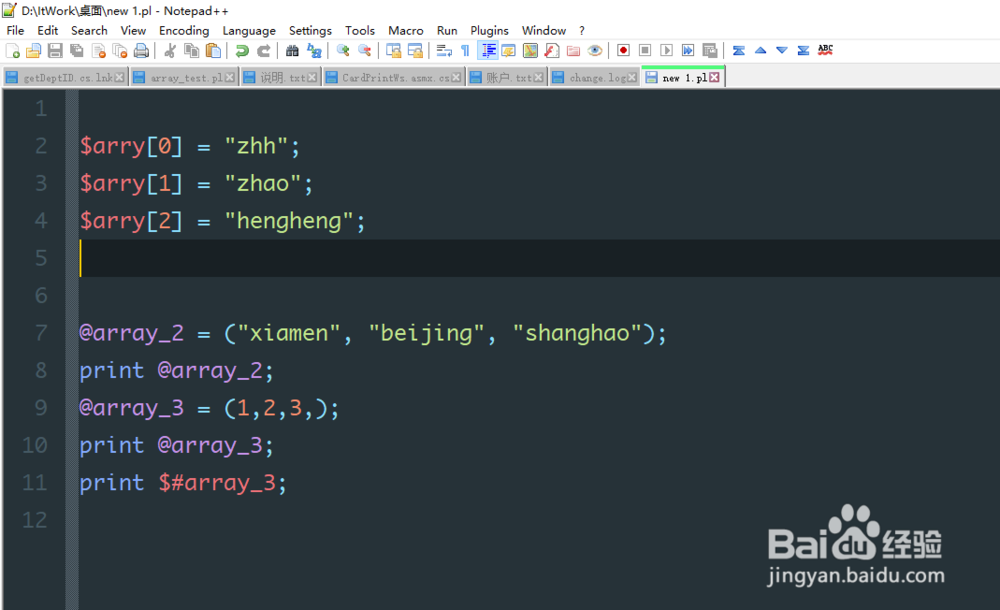This screenshot has height=610, width=1000.
Task: Toggle the Show Indent Guide icon
Action: pos(487,50)
